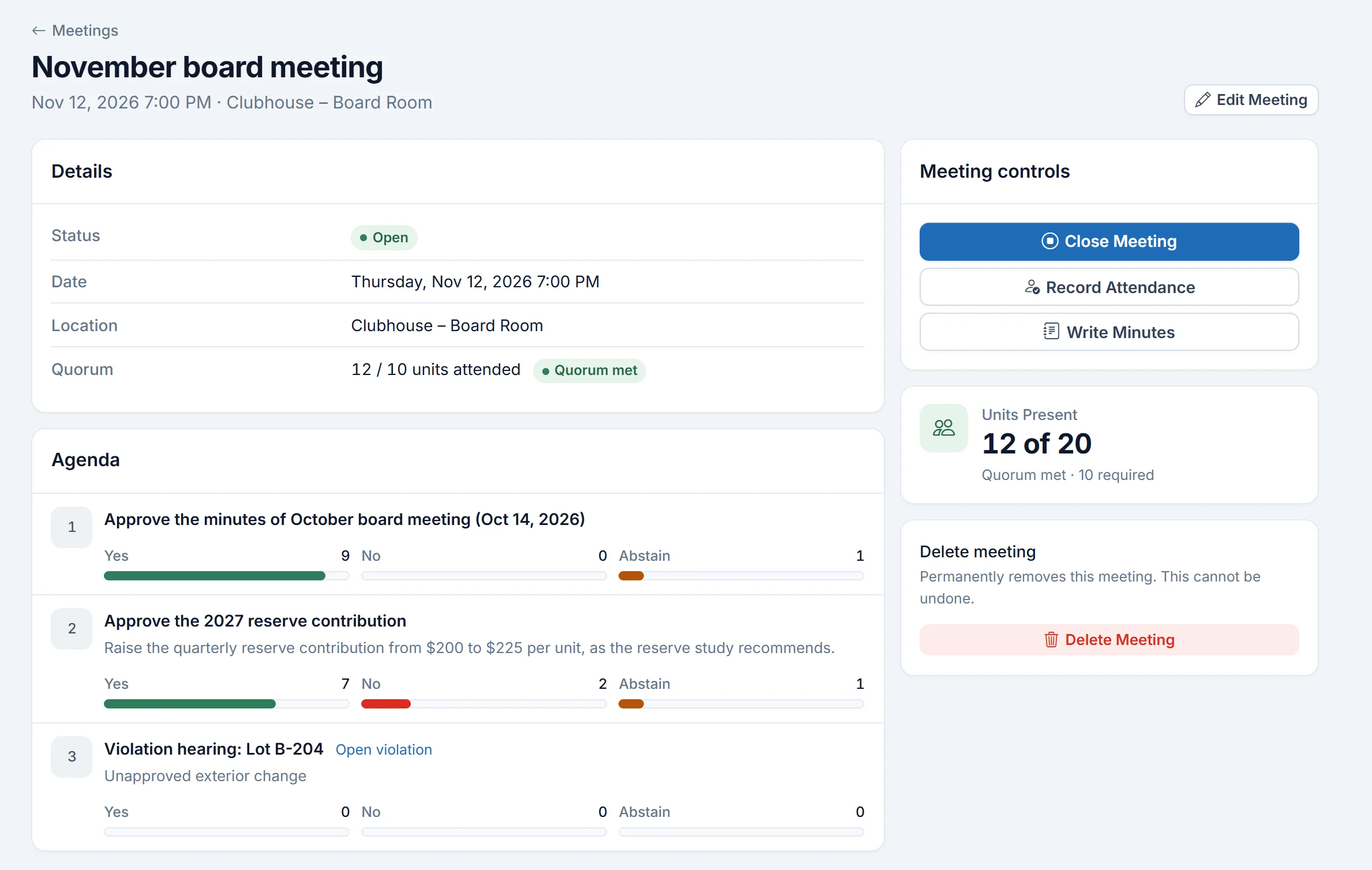1372x870 pixels.
Task: Click the Quorum met badge in Details
Action: [589, 370]
